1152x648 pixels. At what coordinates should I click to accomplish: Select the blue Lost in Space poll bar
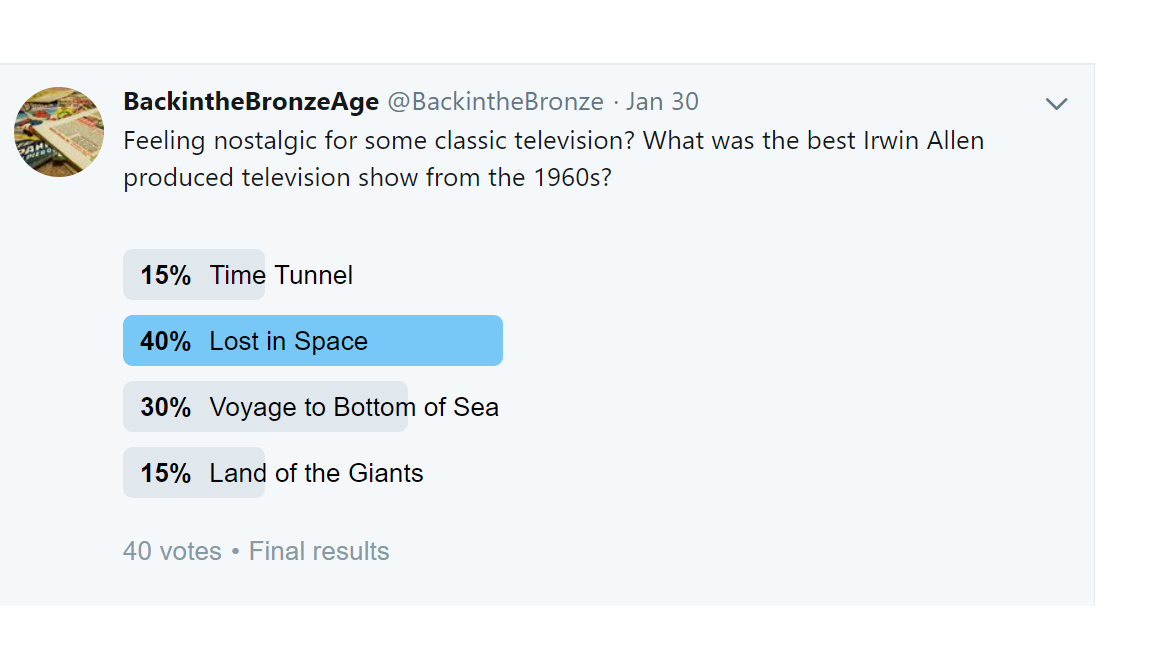pyautogui.click(x=313, y=340)
